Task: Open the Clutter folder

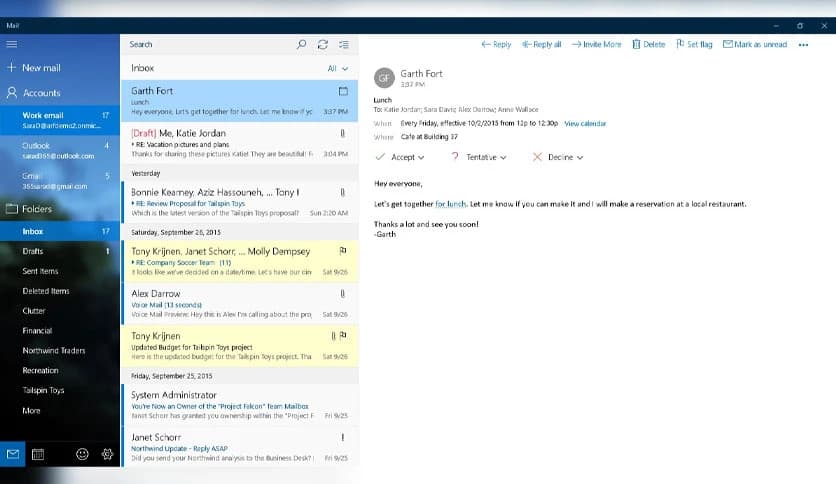Action: pos(60,311)
